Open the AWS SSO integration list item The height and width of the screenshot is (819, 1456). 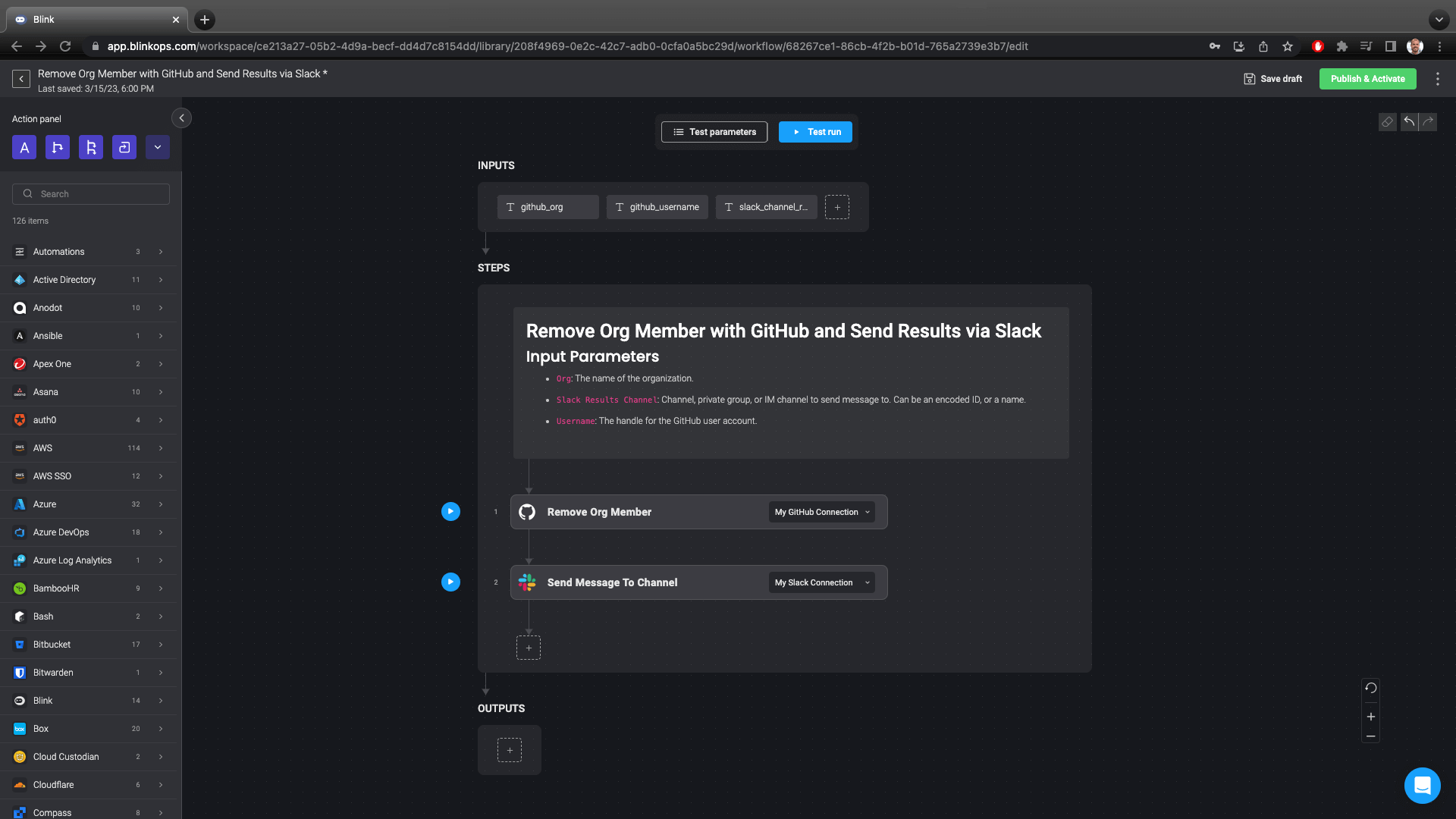tap(88, 476)
